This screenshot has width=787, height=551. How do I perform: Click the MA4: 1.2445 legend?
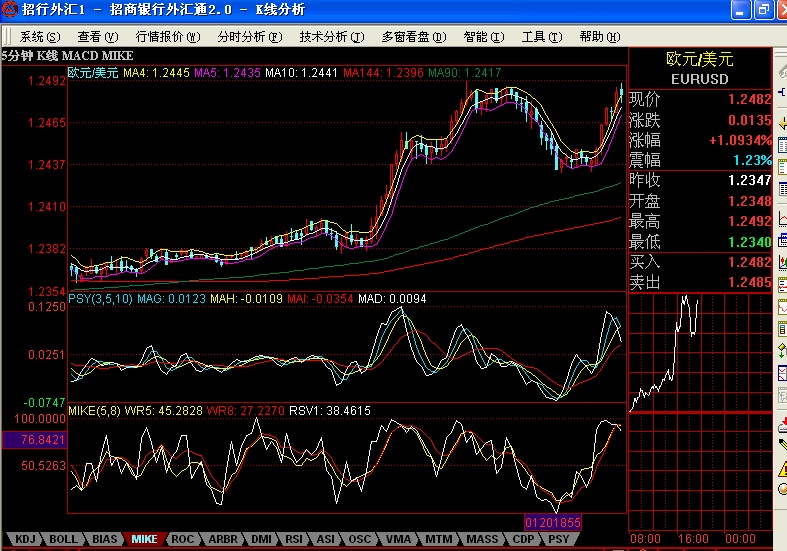[x=157, y=73]
